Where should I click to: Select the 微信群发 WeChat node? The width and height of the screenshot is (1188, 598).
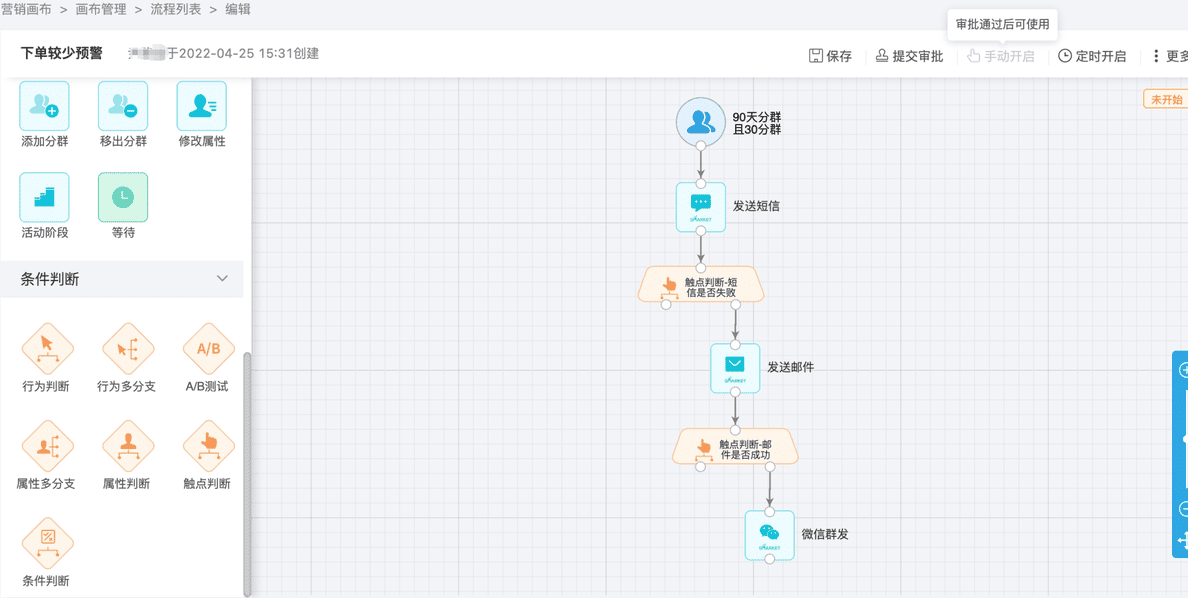click(769, 535)
